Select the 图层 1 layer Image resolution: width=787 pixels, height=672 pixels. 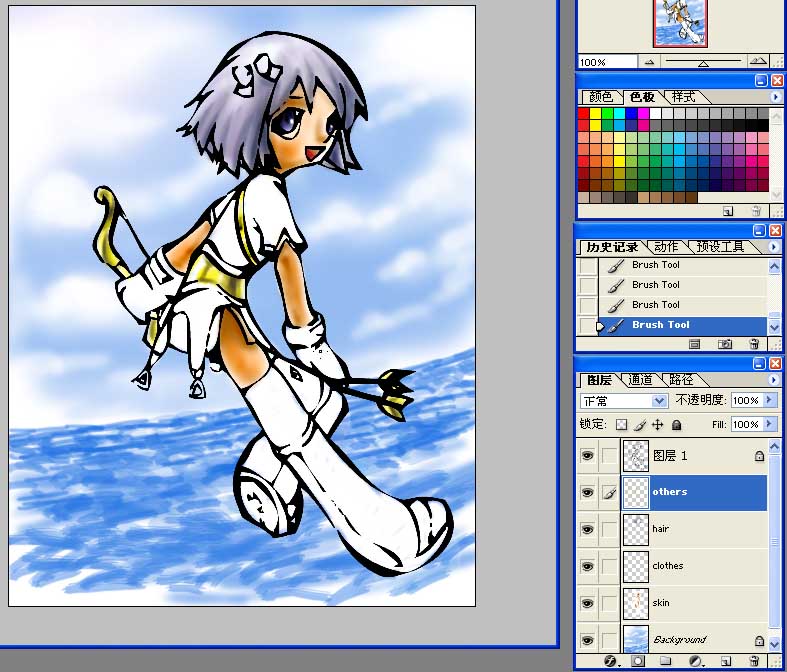pyautogui.click(x=695, y=456)
